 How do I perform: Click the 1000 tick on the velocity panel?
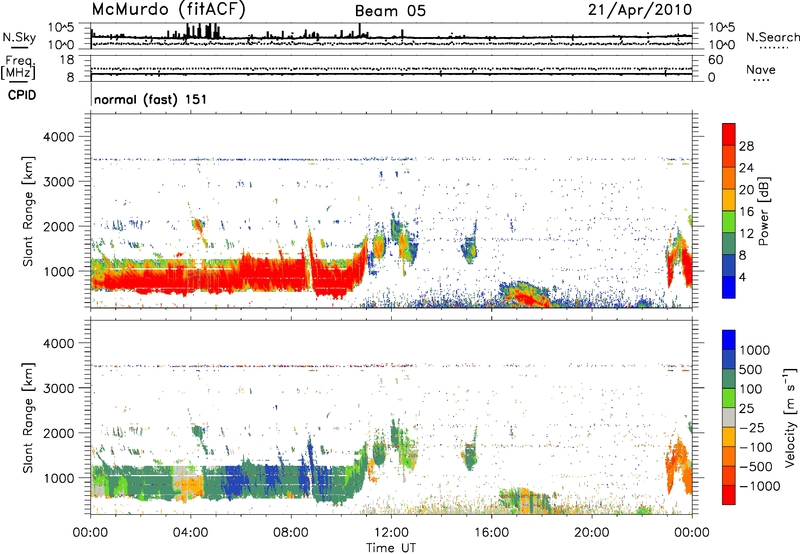click(59, 478)
